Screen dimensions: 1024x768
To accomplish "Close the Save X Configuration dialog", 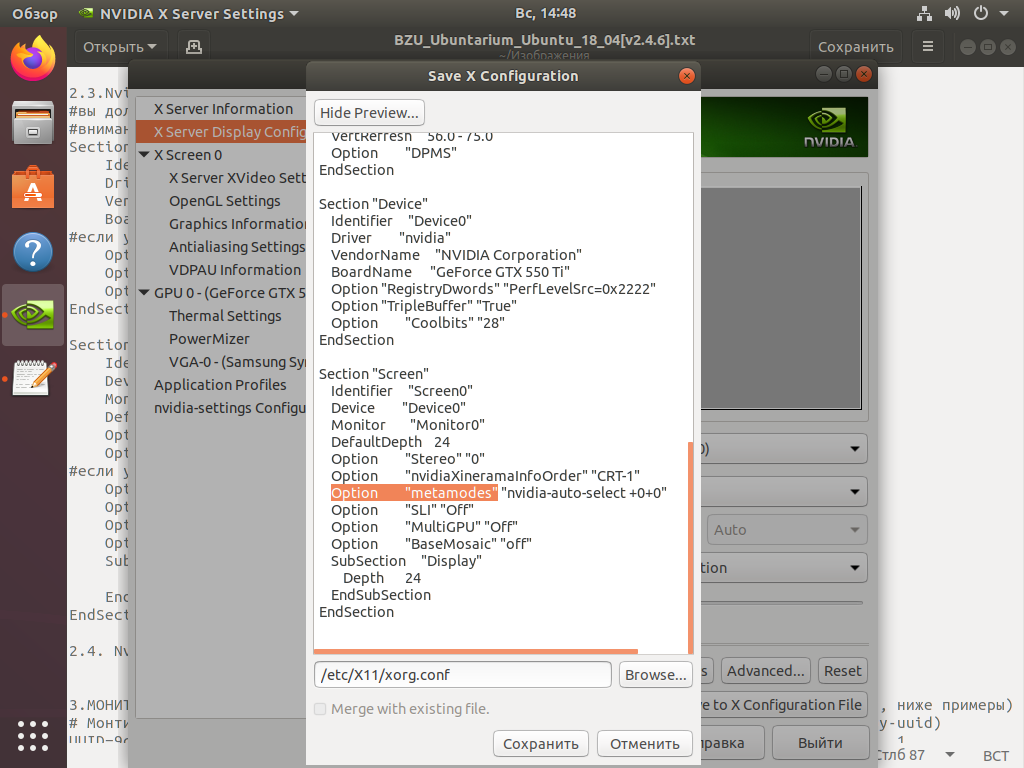I will coord(686,76).
